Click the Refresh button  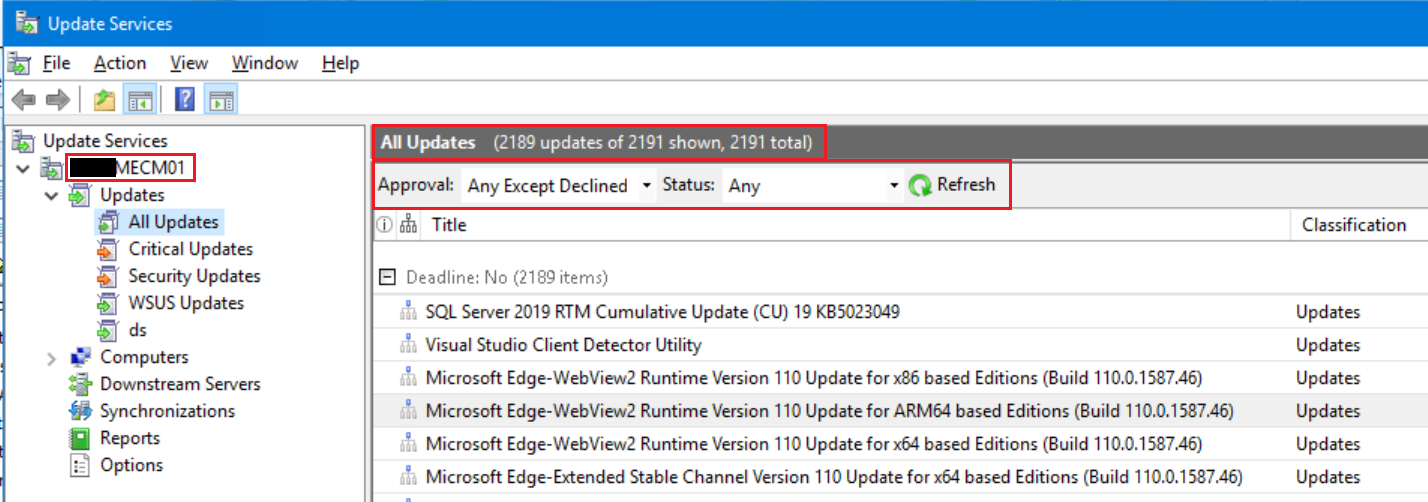(x=952, y=185)
